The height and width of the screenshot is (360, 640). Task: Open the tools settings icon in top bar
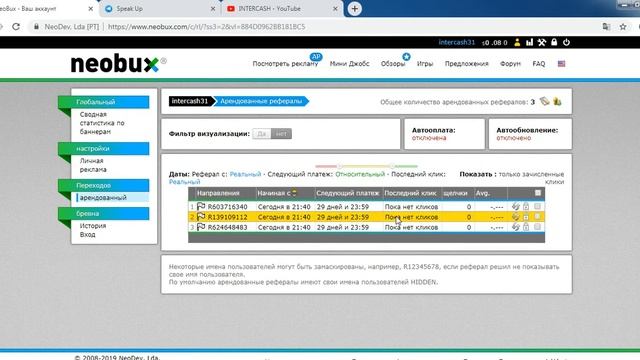[x=542, y=42]
